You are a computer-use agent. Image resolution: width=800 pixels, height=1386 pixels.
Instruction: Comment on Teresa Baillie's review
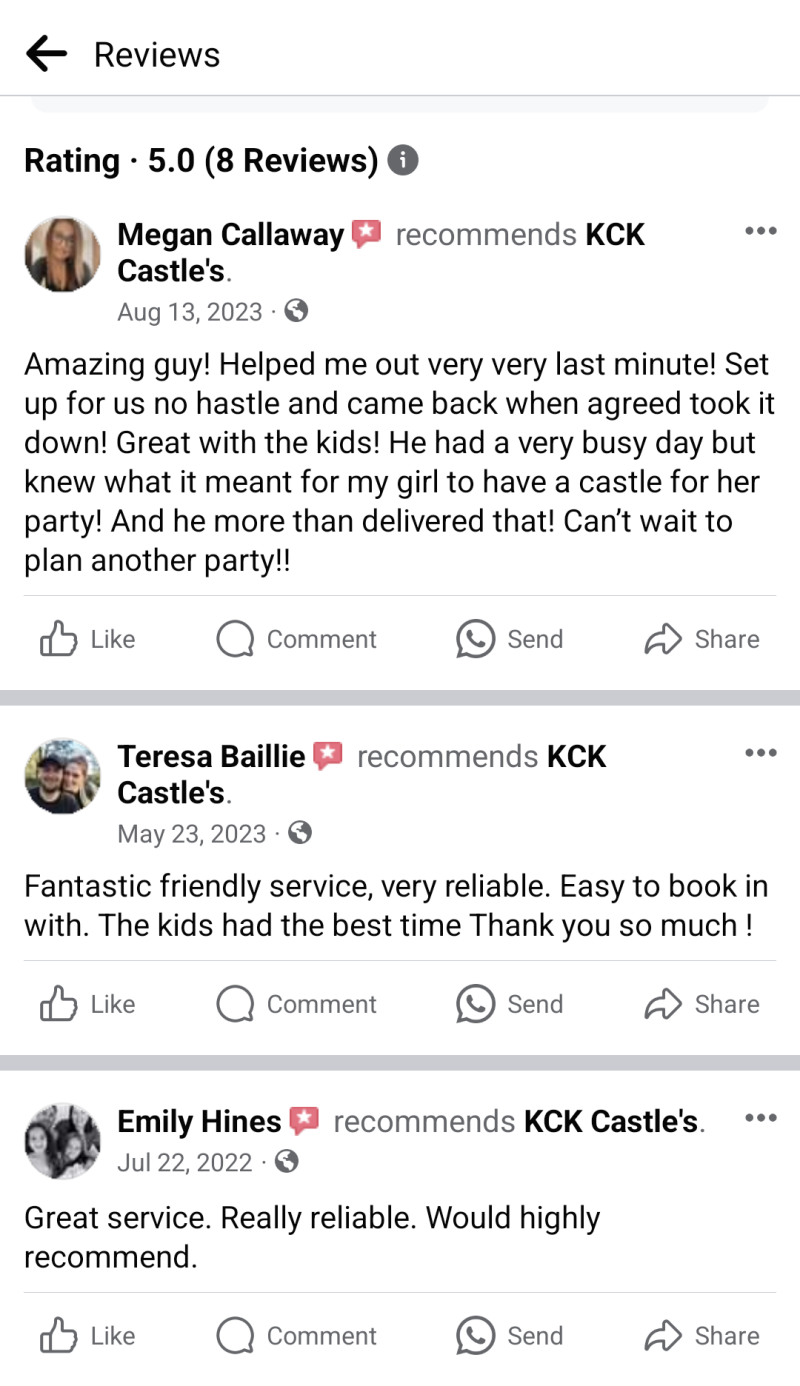[296, 1004]
